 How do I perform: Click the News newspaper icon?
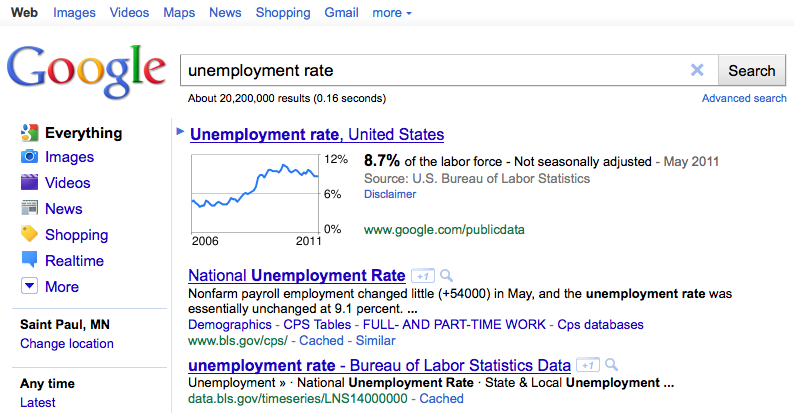[x=29, y=208]
